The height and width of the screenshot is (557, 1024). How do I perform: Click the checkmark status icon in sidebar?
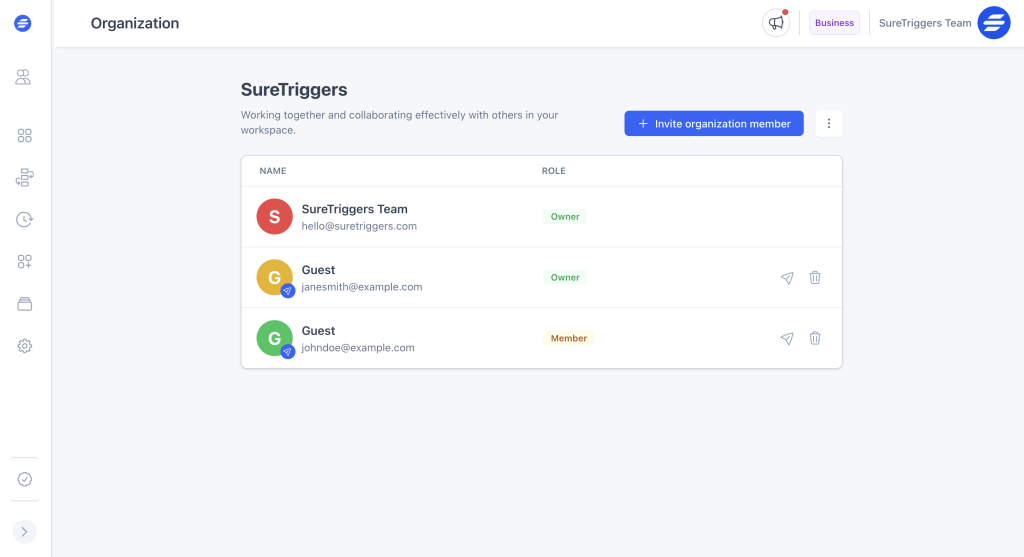(25, 479)
